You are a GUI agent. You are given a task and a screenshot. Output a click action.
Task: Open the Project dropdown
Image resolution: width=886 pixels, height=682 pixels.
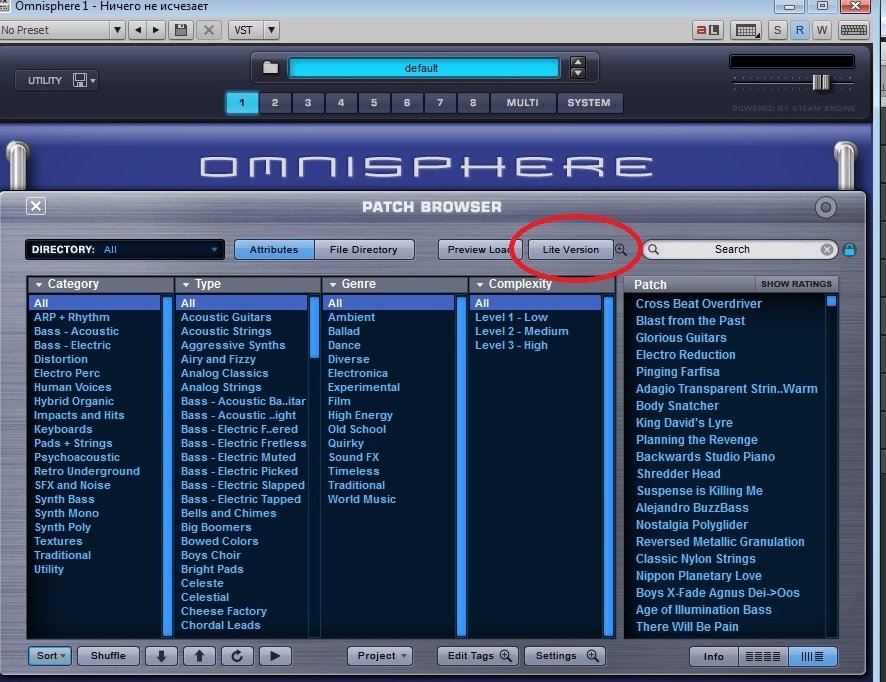tap(380, 655)
